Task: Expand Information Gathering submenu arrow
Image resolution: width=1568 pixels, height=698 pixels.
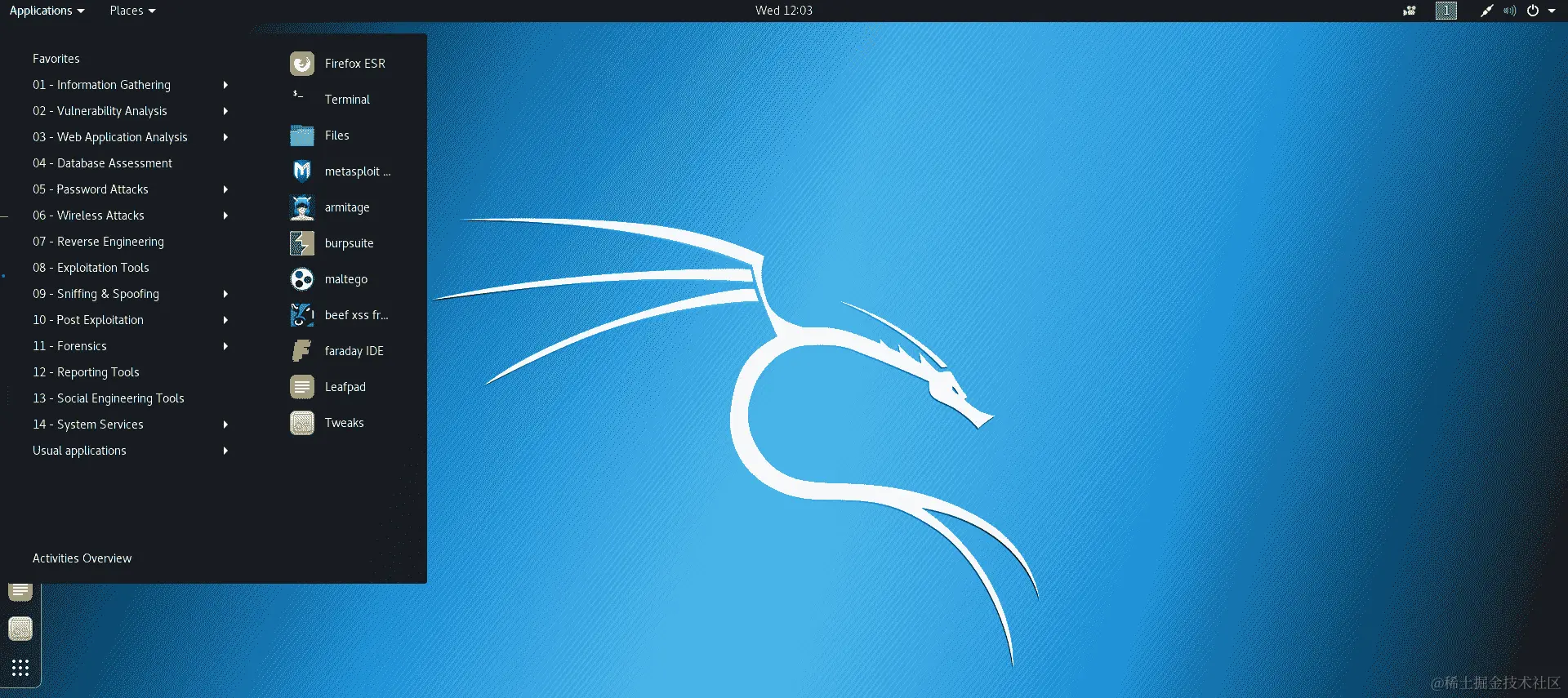Action: coord(225,85)
